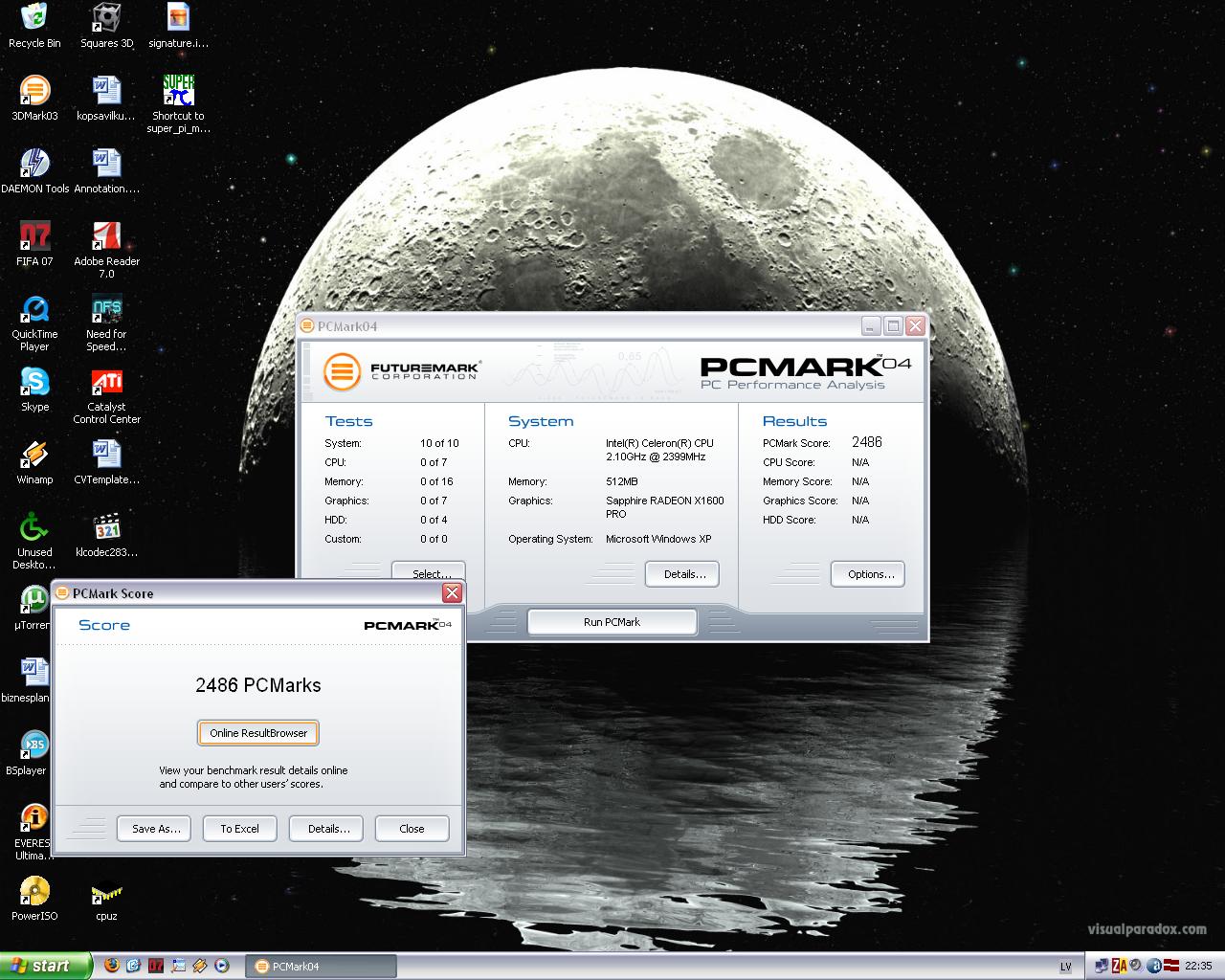Open the LV language bar indicator

click(1065, 967)
